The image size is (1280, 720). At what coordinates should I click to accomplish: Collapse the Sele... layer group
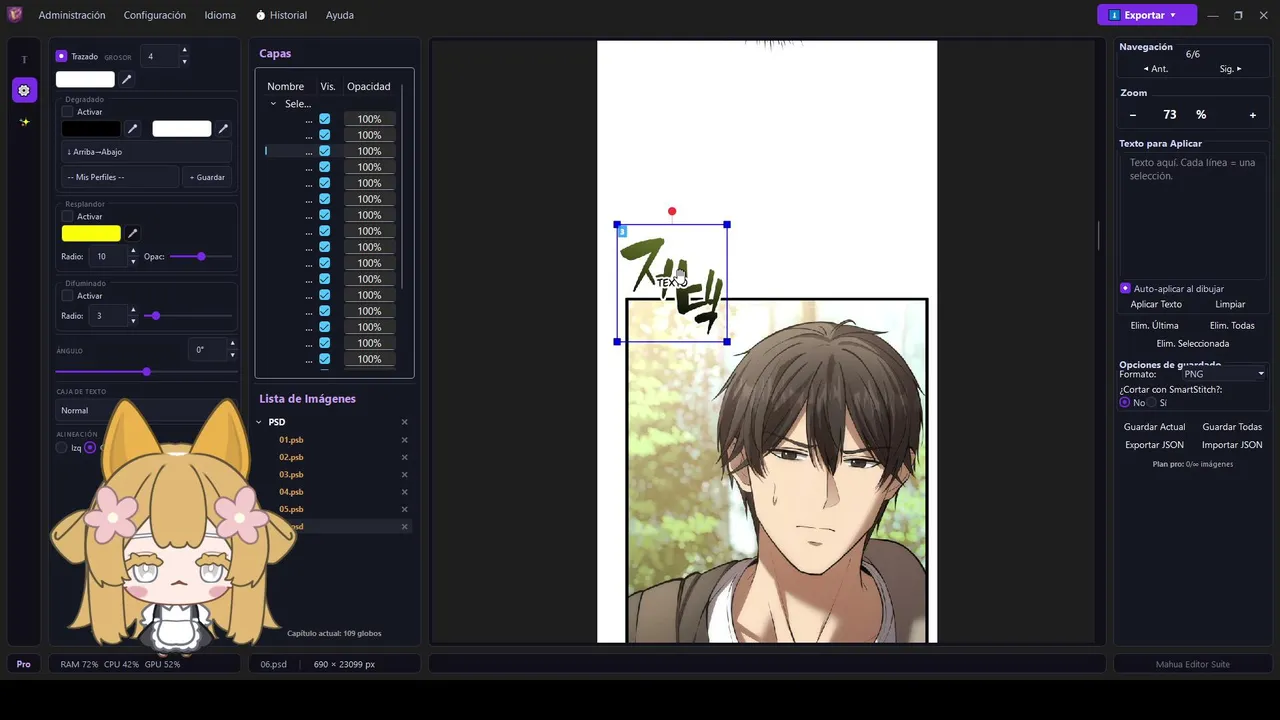click(273, 104)
